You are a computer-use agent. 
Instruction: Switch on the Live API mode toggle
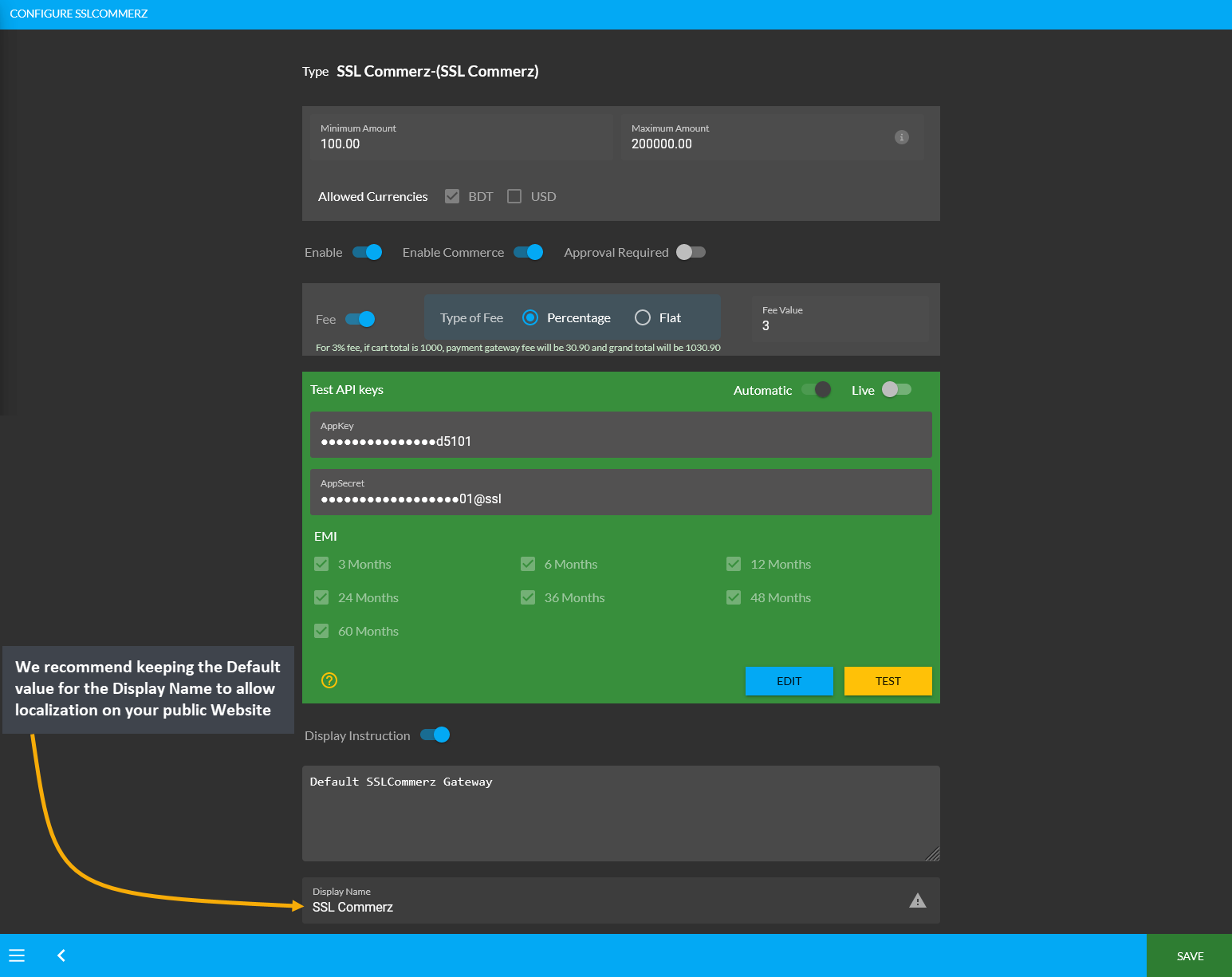pos(896,389)
